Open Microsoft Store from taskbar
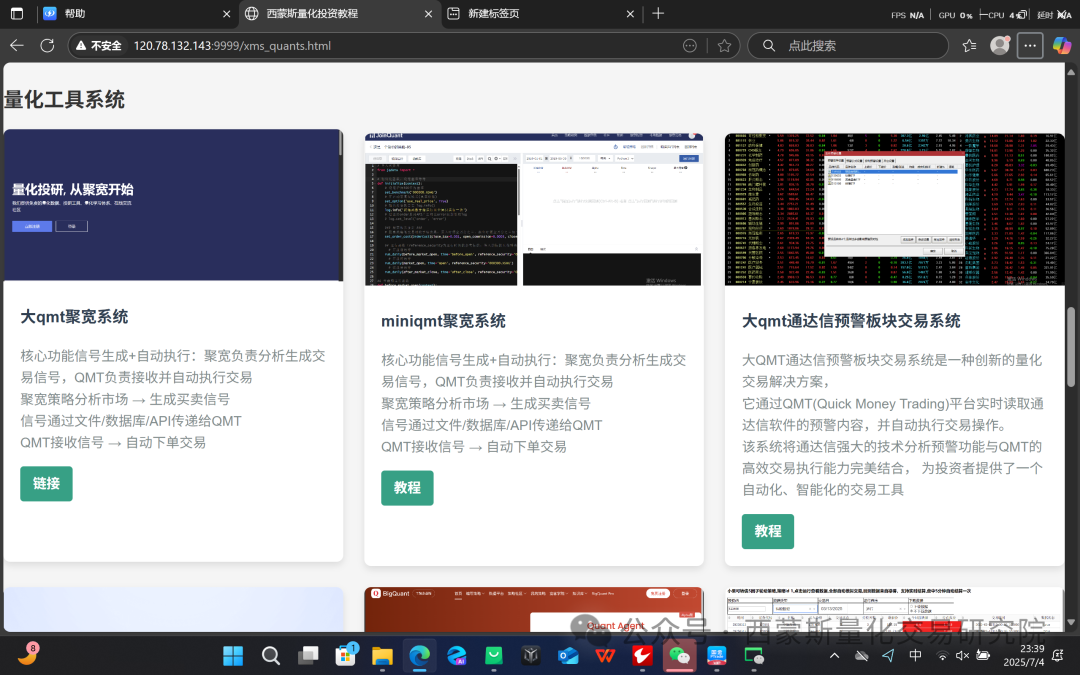The width and height of the screenshot is (1080, 675). pyautogui.click(x=345, y=656)
